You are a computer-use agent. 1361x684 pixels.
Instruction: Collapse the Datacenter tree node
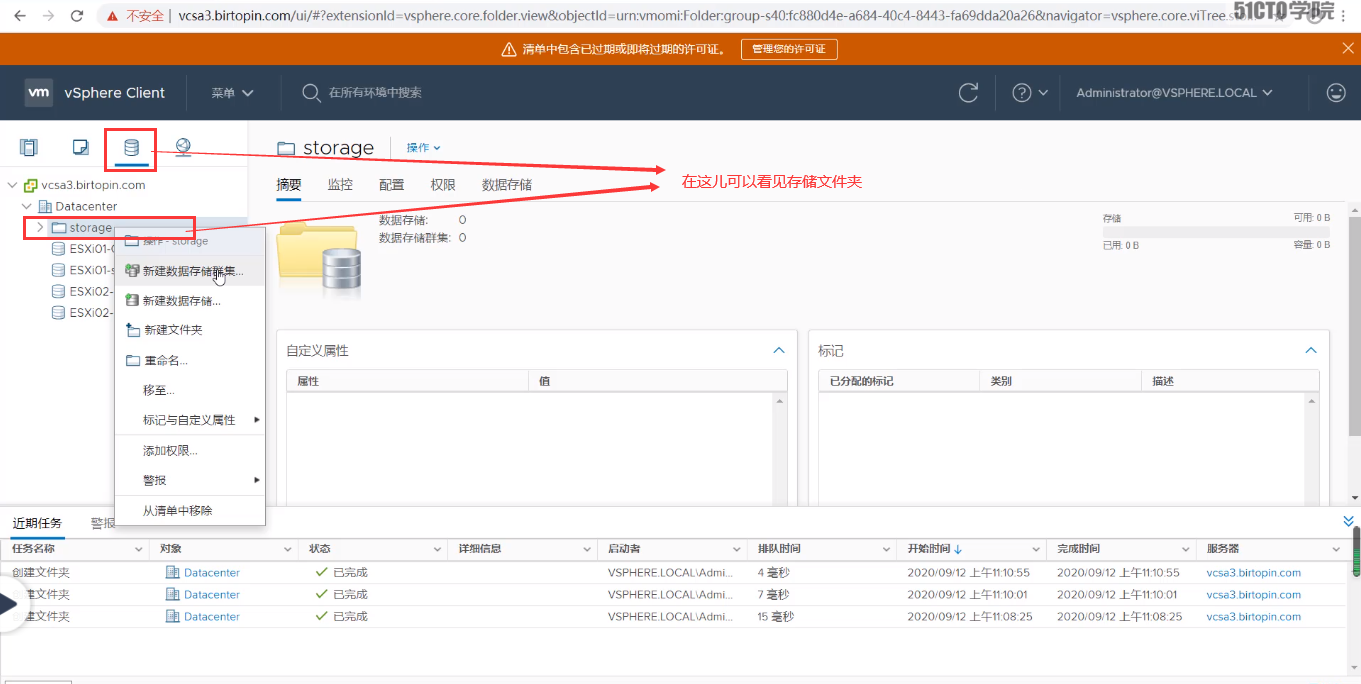(27, 206)
